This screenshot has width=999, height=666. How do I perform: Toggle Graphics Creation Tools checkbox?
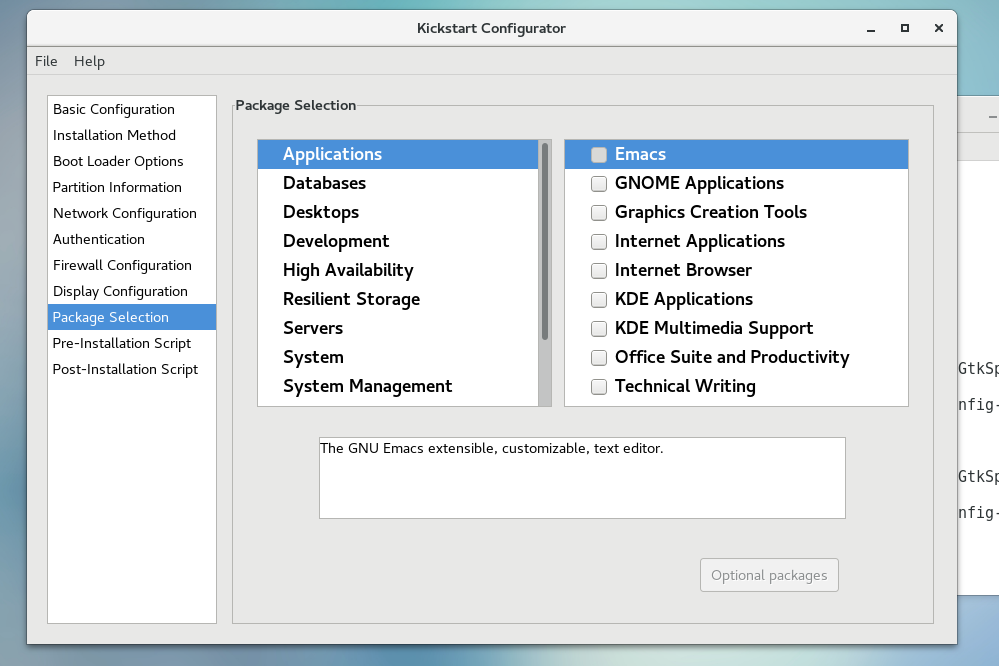pyautogui.click(x=599, y=213)
